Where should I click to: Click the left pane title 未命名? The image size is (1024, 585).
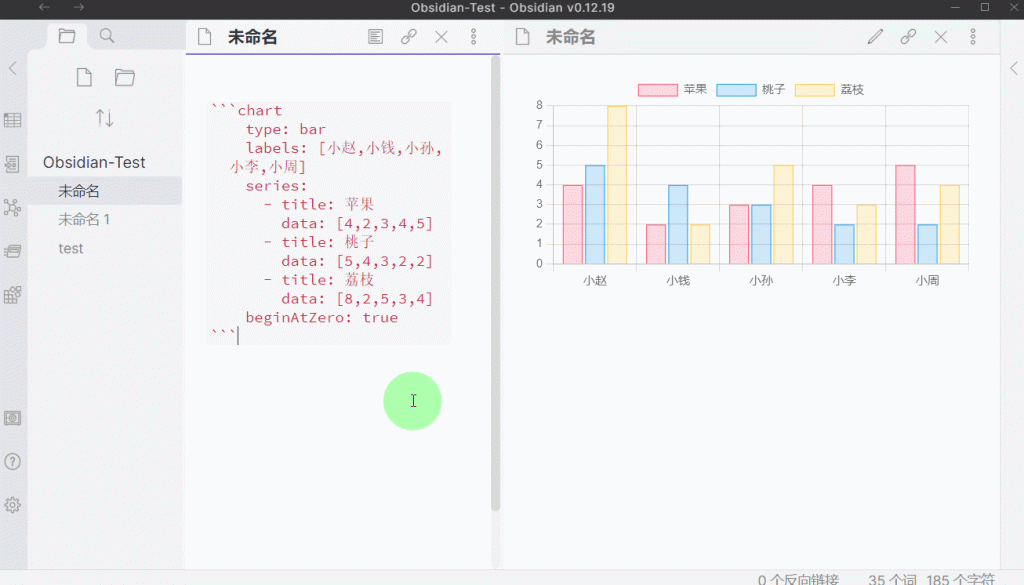tap(253, 37)
